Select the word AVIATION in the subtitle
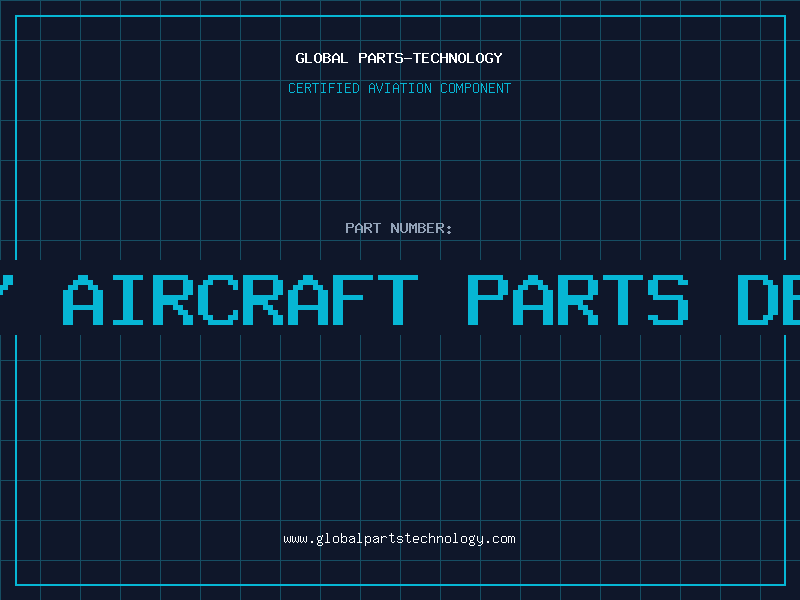 (x=399, y=88)
